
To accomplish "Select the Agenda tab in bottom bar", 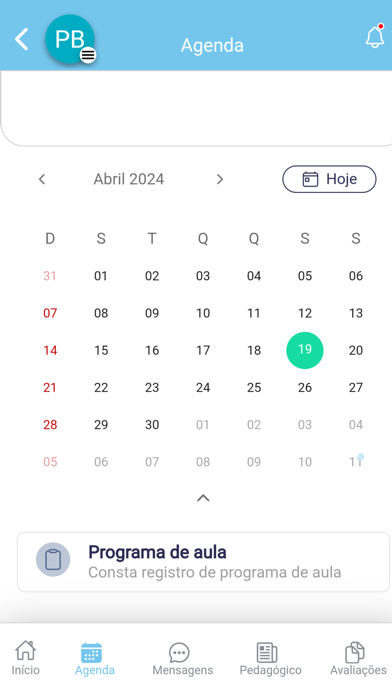I will pyautogui.click(x=95, y=659).
